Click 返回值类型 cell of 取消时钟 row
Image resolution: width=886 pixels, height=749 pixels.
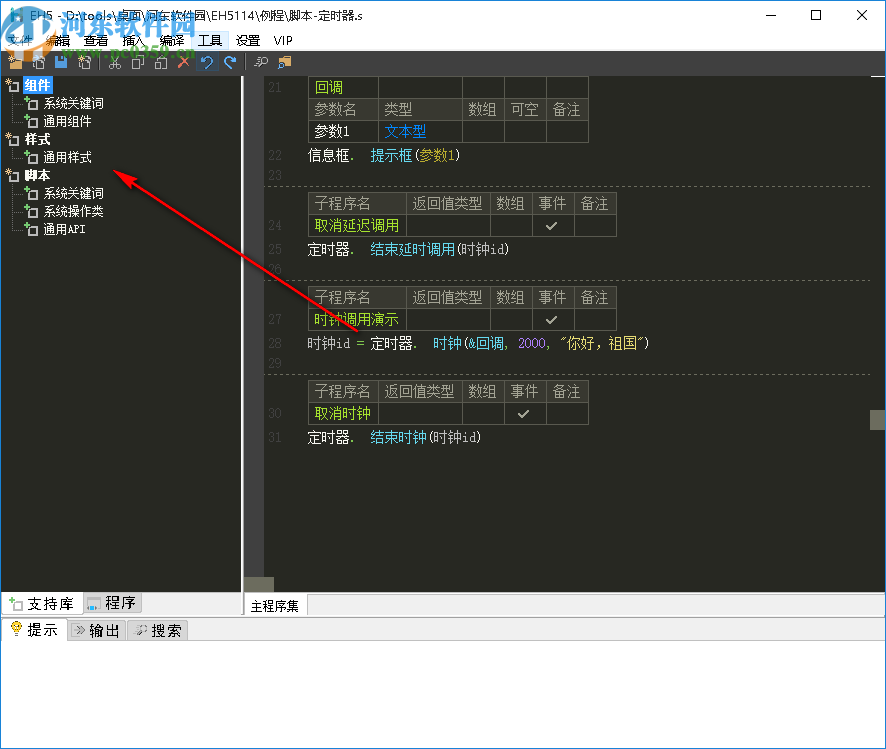click(x=420, y=414)
